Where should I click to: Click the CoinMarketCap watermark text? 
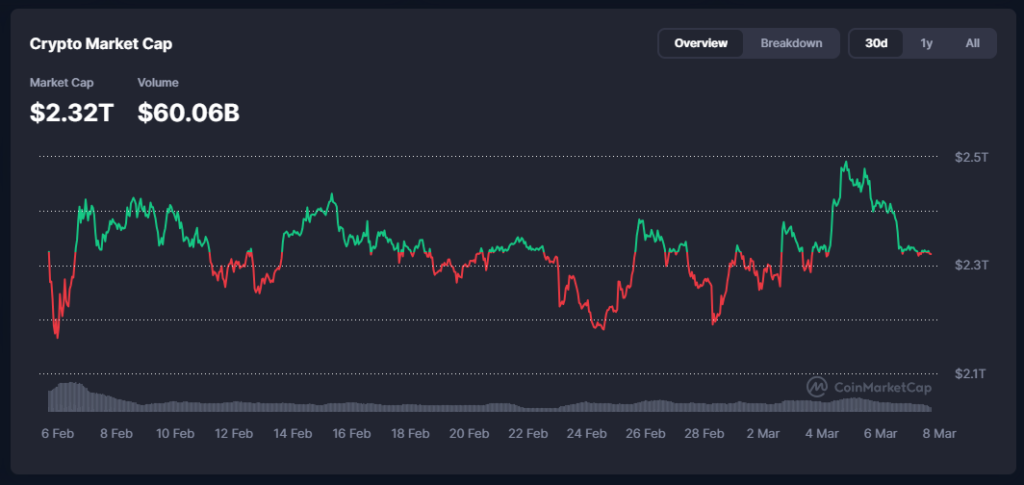pyautogui.click(x=880, y=387)
